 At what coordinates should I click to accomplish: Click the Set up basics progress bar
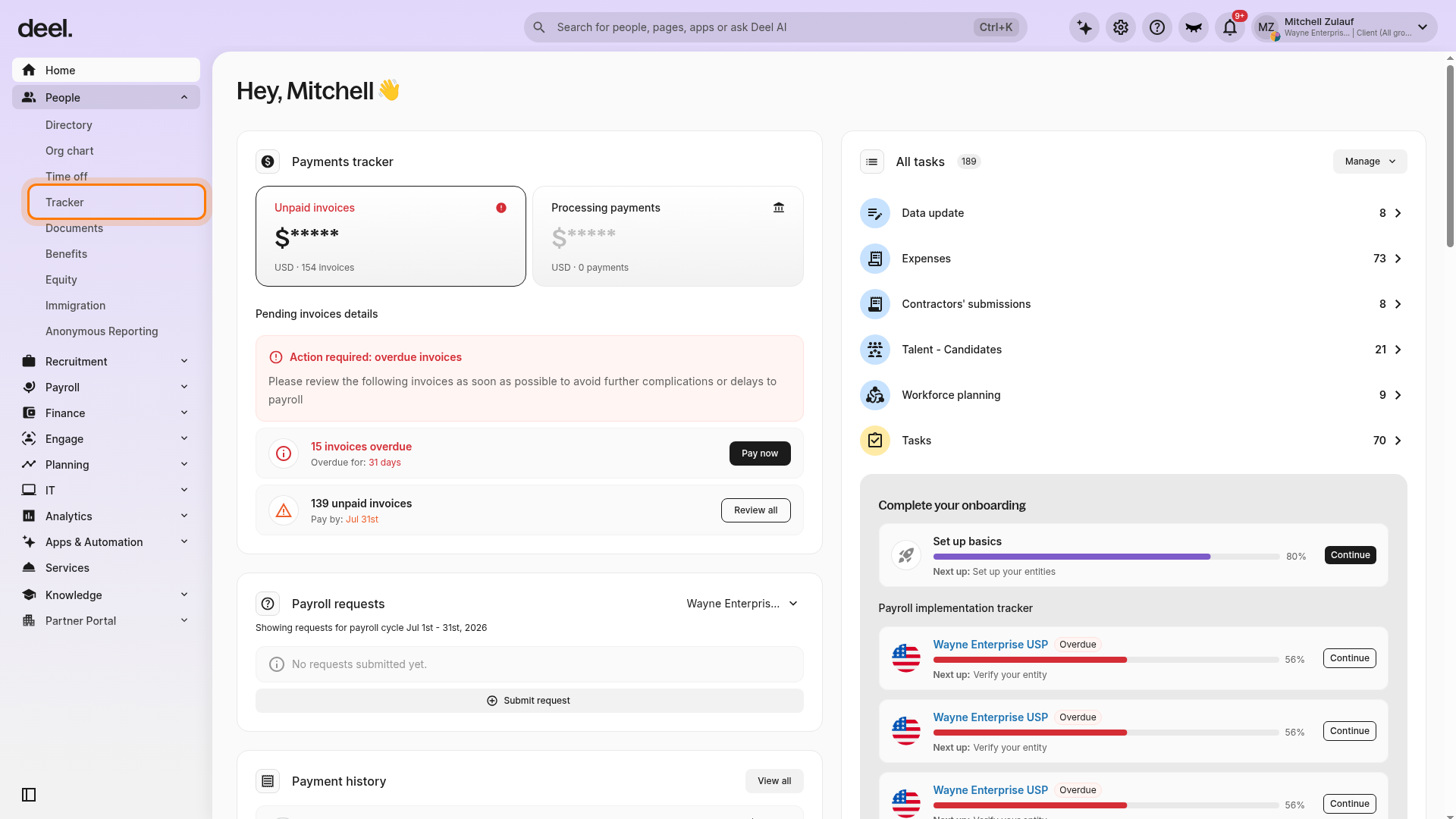[x=1106, y=557]
